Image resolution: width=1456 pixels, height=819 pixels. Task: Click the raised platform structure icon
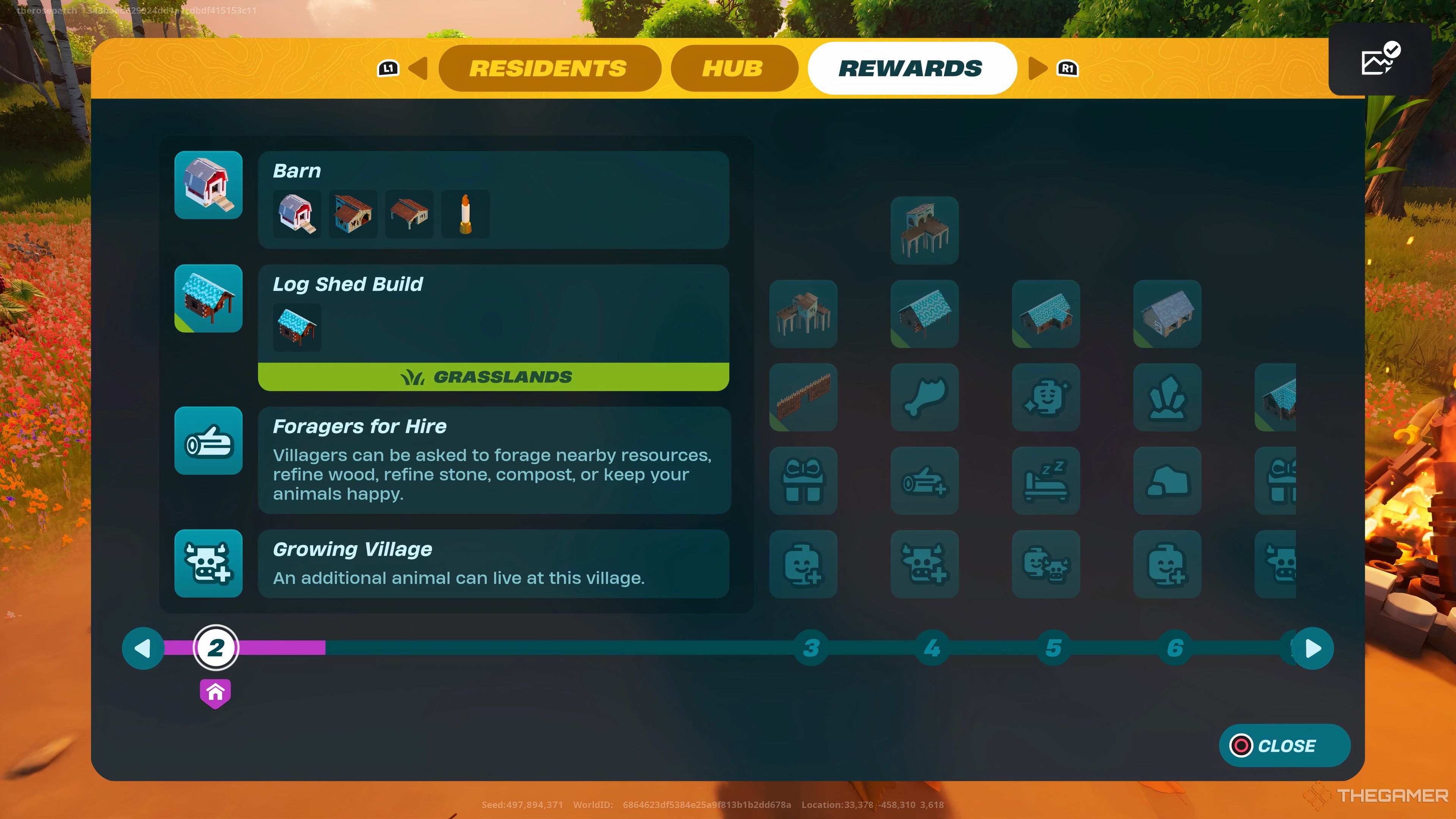click(x=924, y=228)
